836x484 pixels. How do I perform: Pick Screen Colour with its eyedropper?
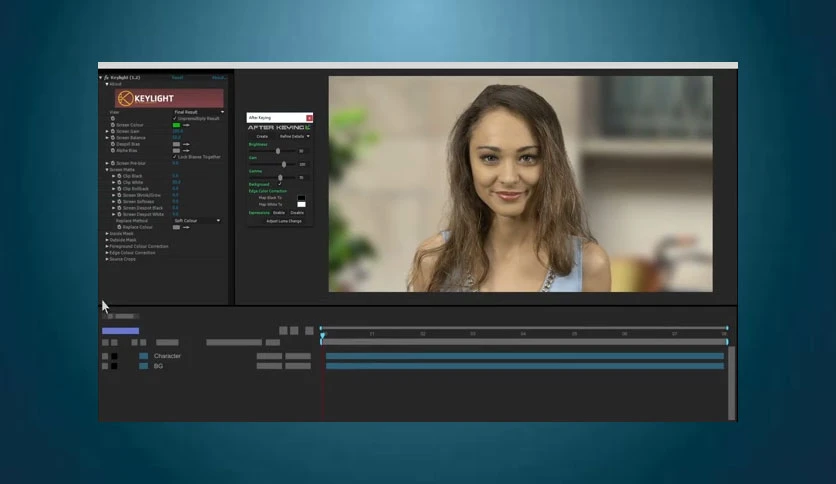coord(186,125)
